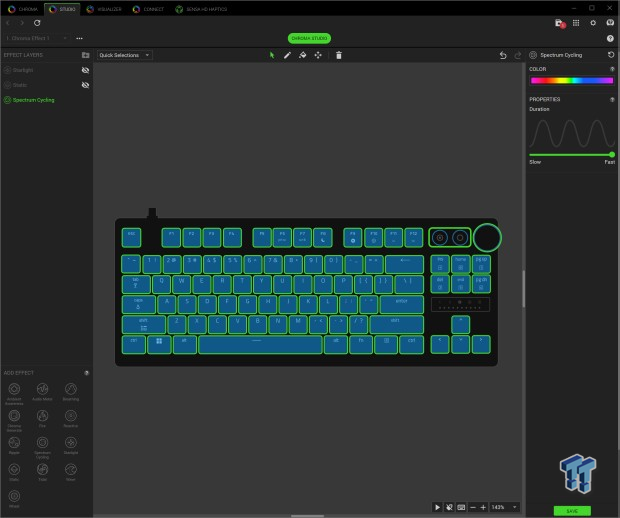
Task: Select the spacebar key on keyboard
Action: 260,345
